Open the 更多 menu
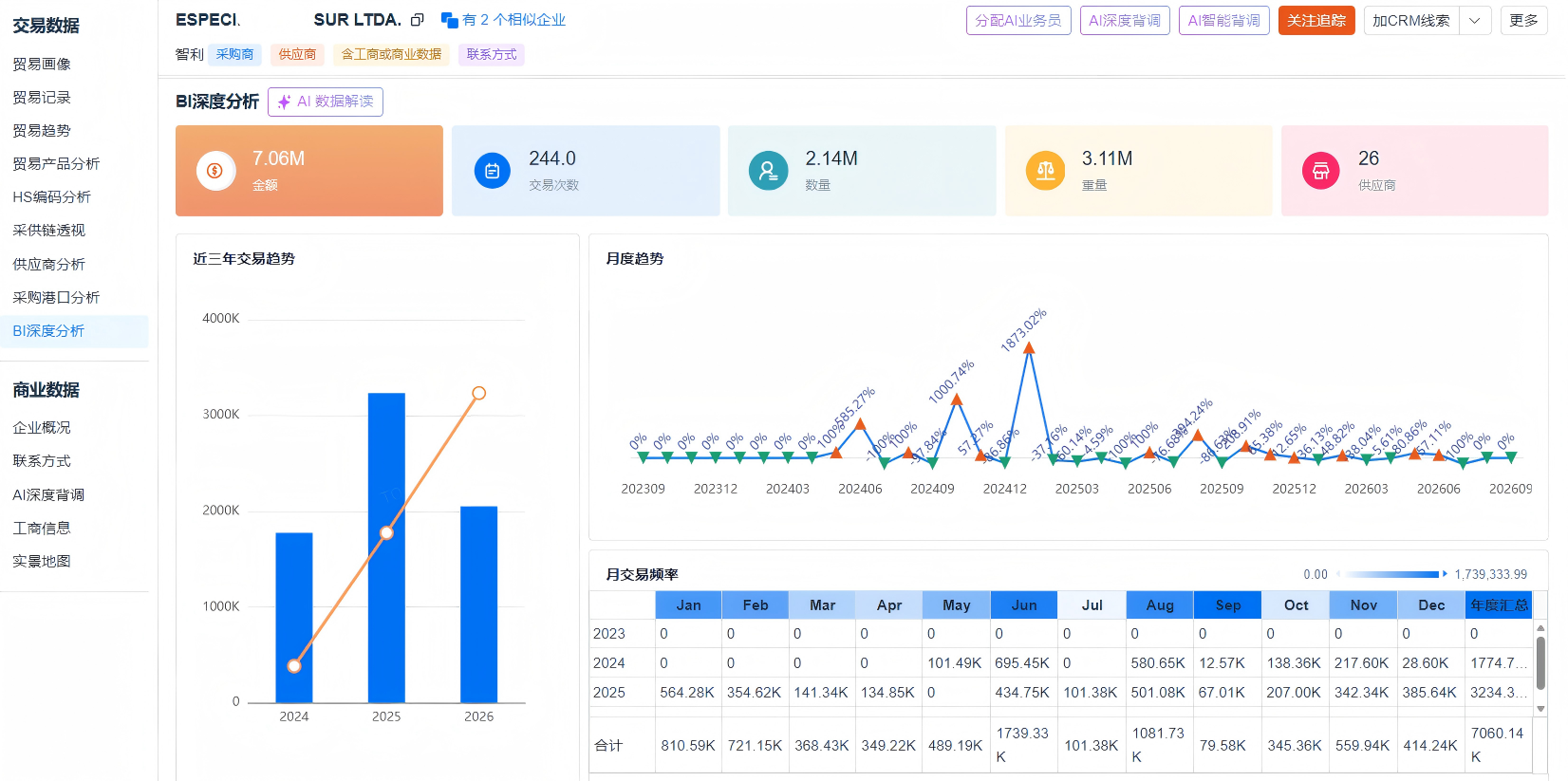 click(x=1523, y=21)
